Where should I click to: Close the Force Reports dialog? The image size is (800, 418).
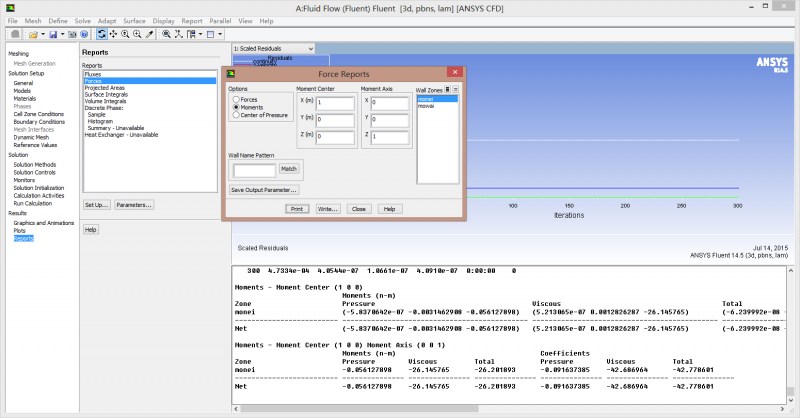455,72
